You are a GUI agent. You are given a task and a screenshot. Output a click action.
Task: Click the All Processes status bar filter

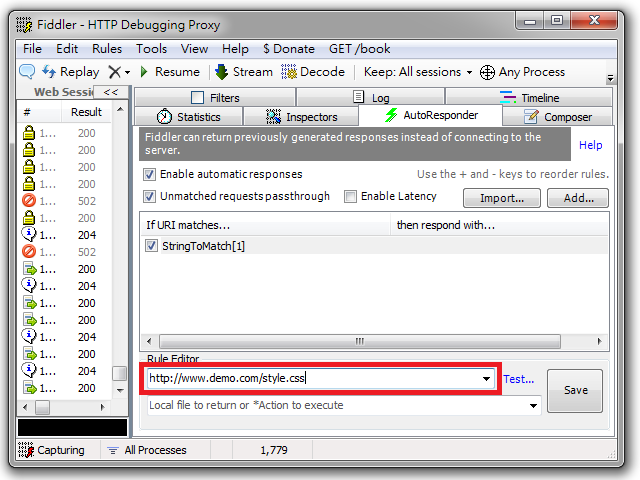coord(147,450)
